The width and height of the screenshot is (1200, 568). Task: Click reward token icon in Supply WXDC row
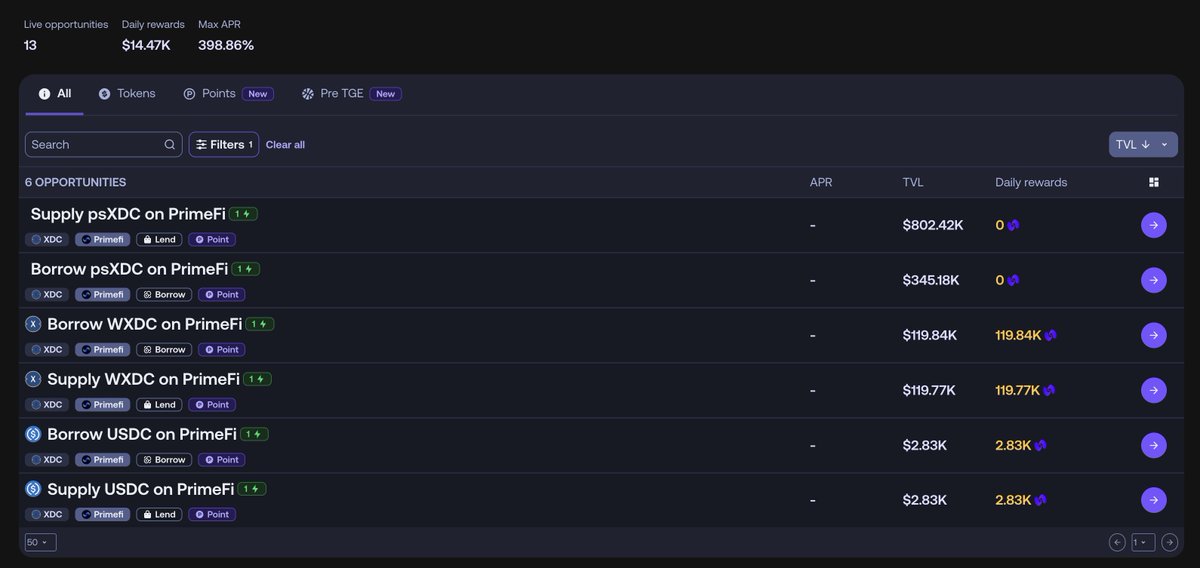pyautogui.click(x=1049, y=391)
